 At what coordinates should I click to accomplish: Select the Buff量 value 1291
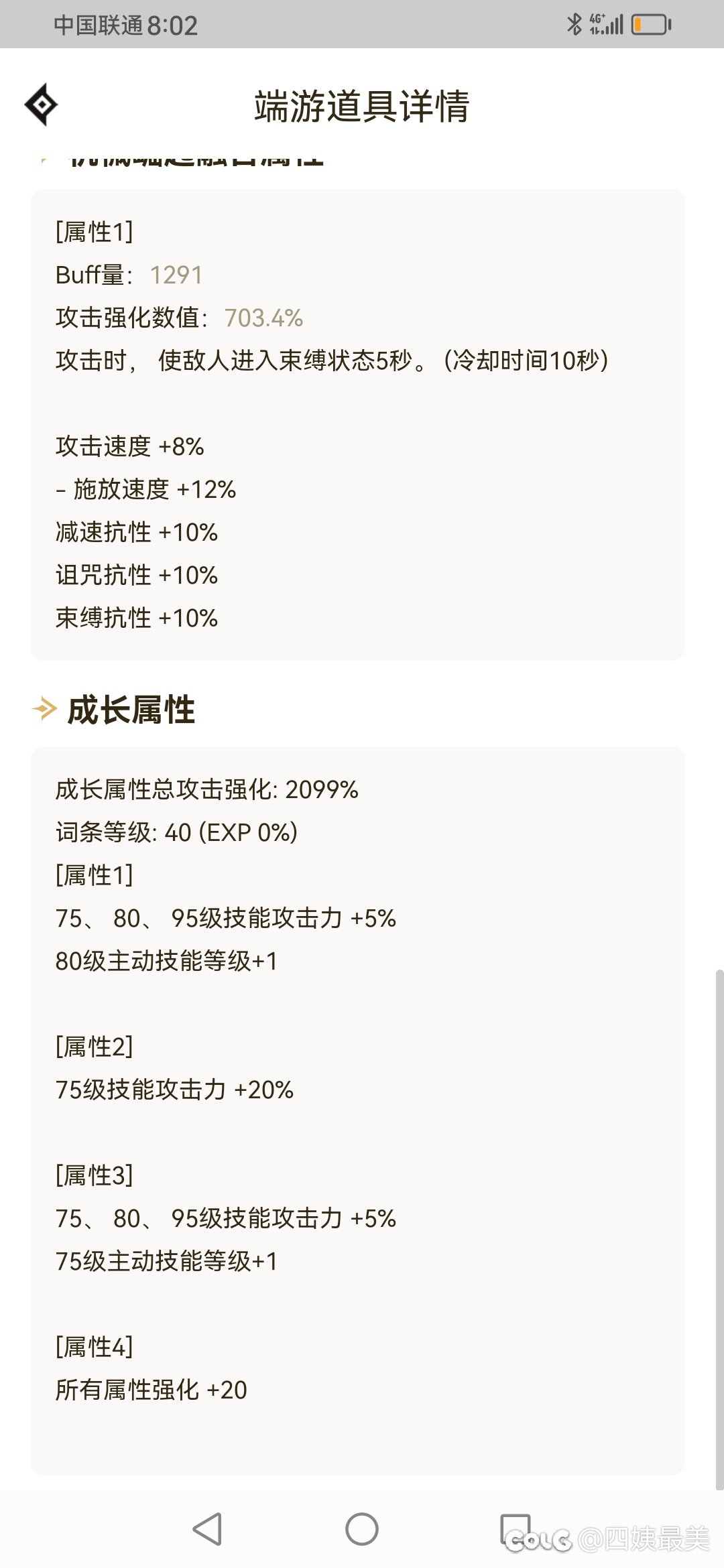pyautogui.click(x=176, y=275)
